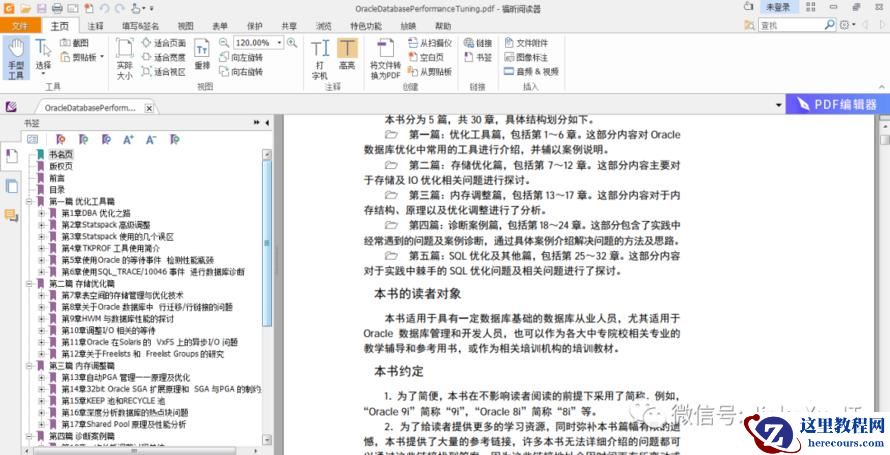The image size is (890, 455).
Task: Choose Fit Visible (适合视区)
Action: (x=163, y=71)
